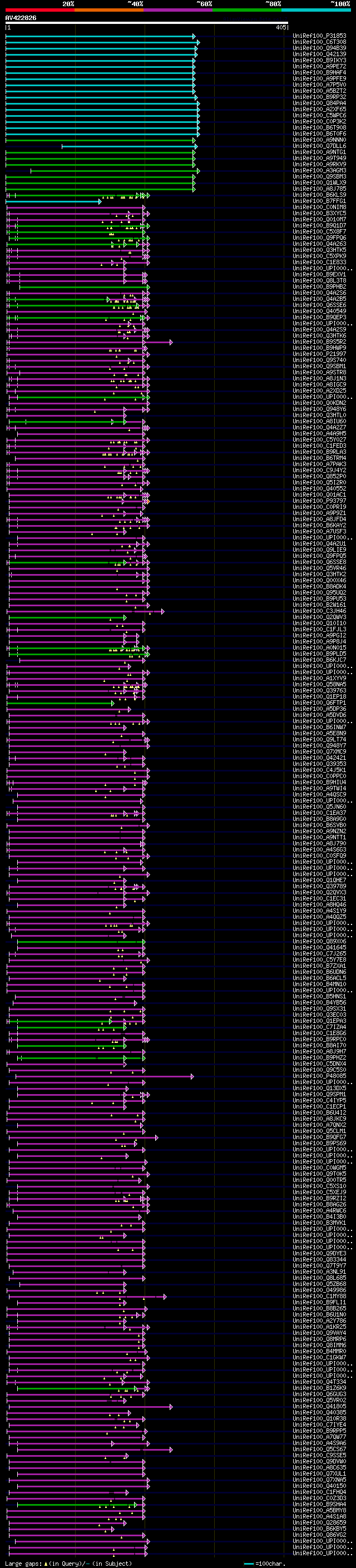Screen dimensions: 356x1568
Task: Click hit label UniRef100_B9SHA4
Action: point(319,1504)
